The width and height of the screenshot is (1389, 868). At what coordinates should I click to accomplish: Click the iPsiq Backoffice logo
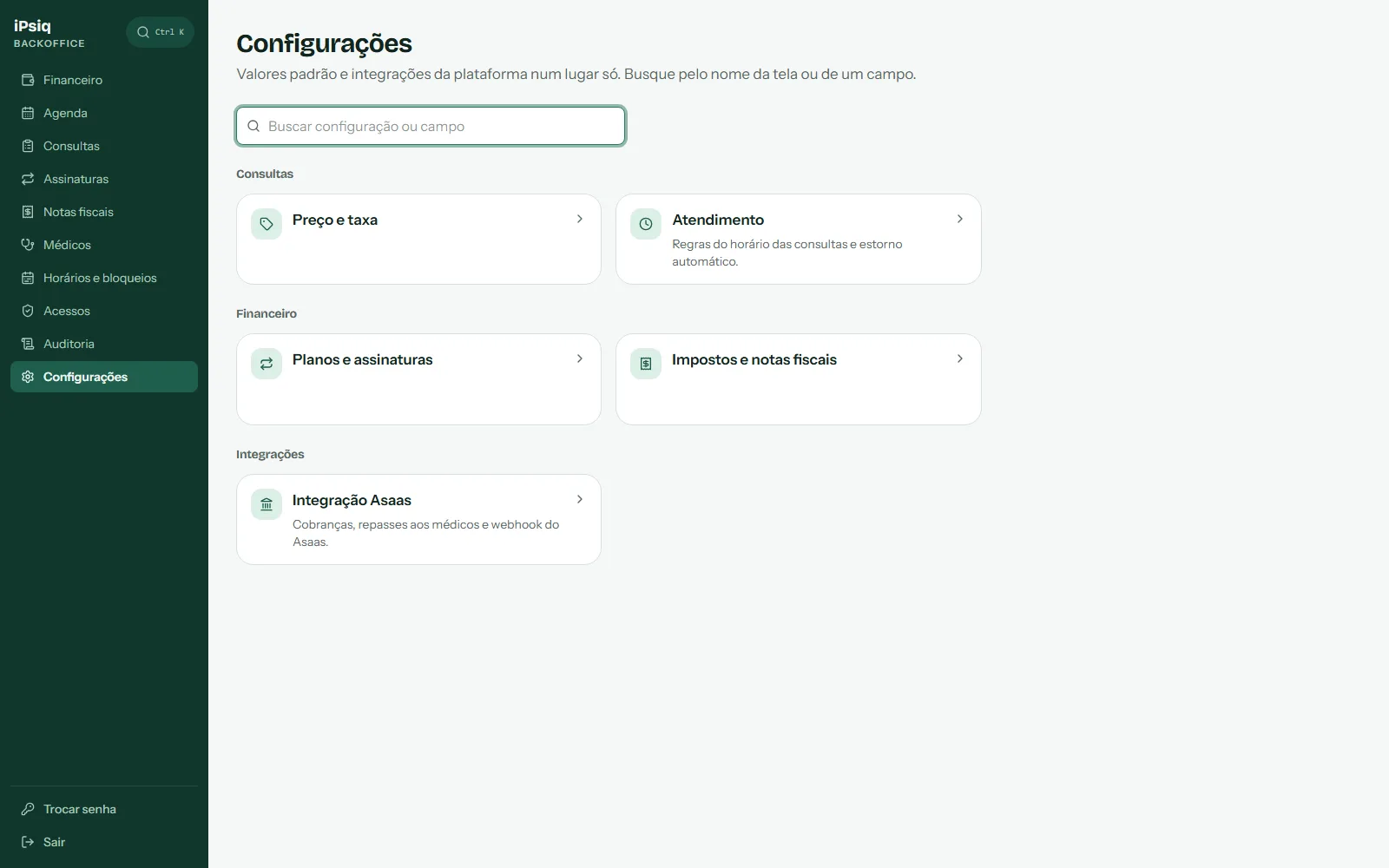[49, 33]
